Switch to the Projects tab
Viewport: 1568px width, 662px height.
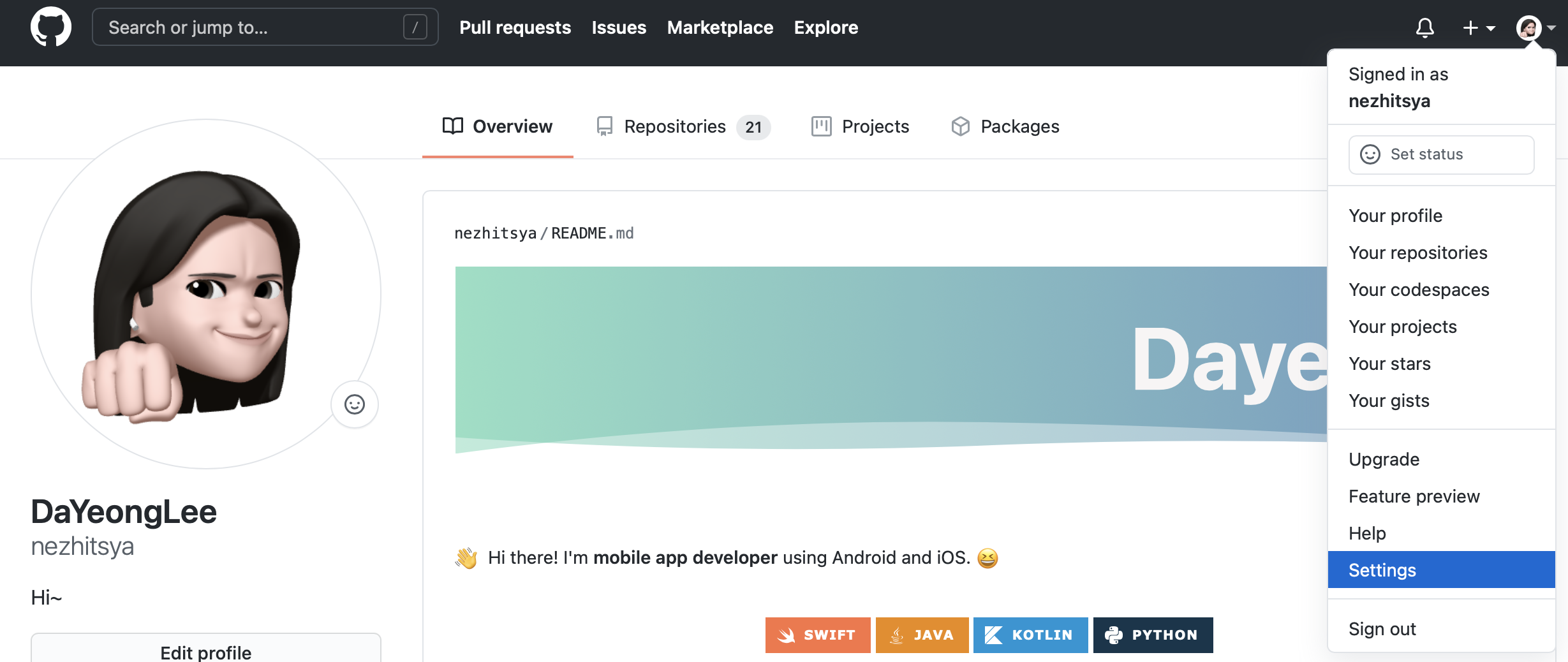860,126
